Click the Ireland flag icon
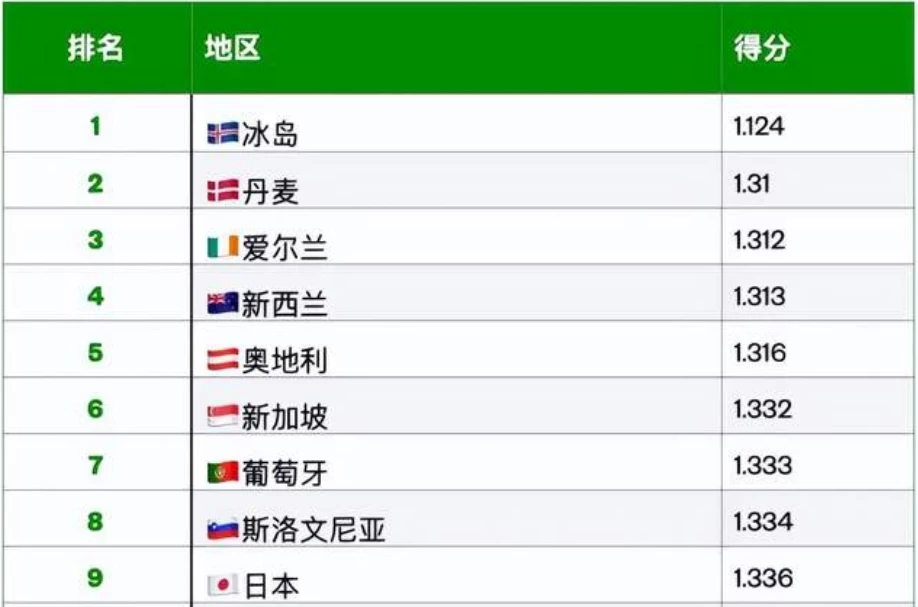The width and height of the screenshot is (918, 607). tap(223, 246)
